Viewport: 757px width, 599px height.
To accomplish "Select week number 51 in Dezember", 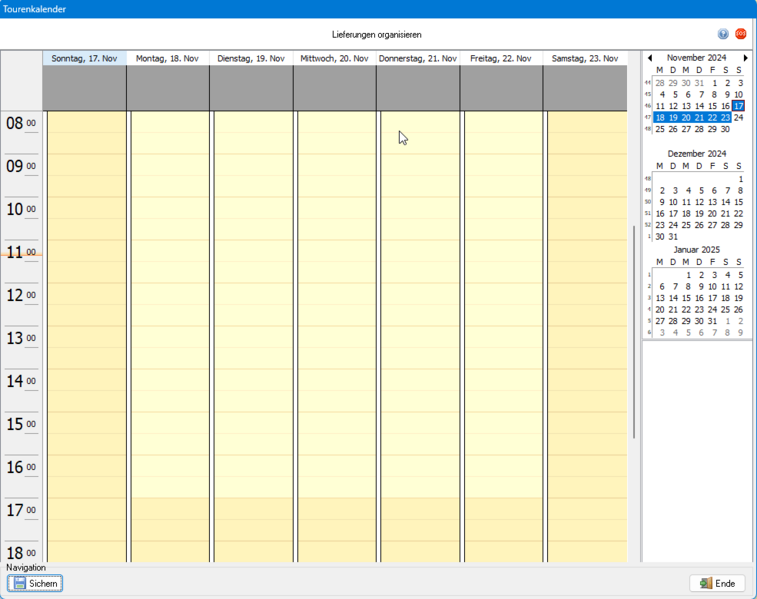I will point(647,213).
